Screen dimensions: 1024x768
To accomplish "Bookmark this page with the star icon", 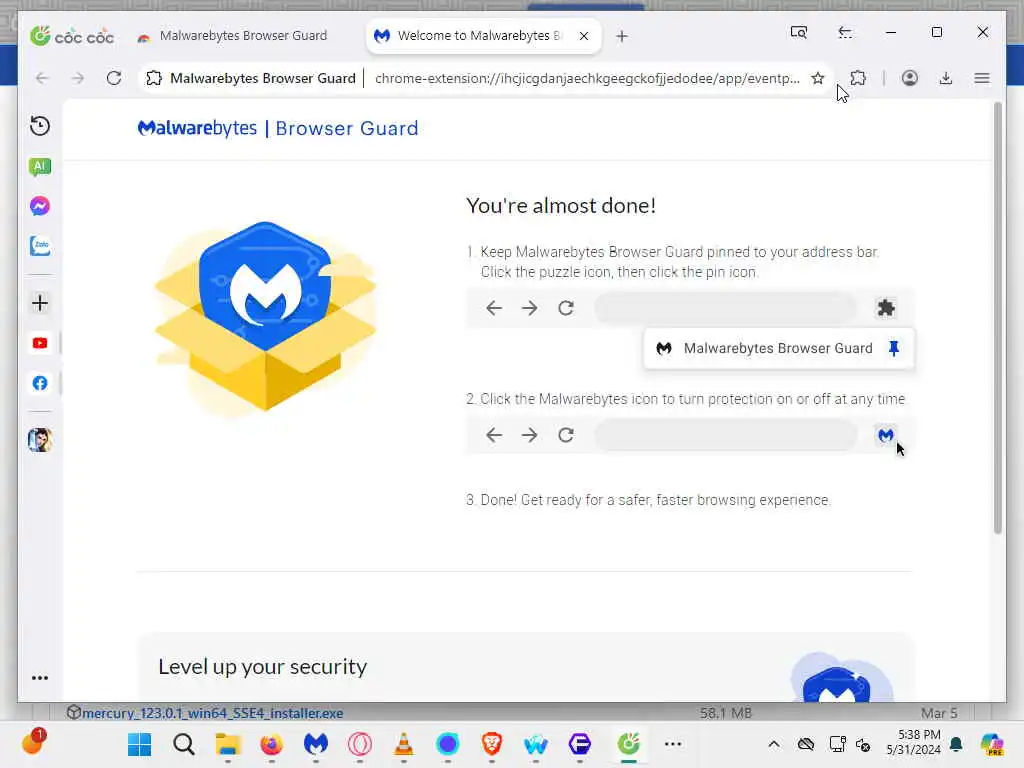I will pyautogui.click(x=818, y=78).
